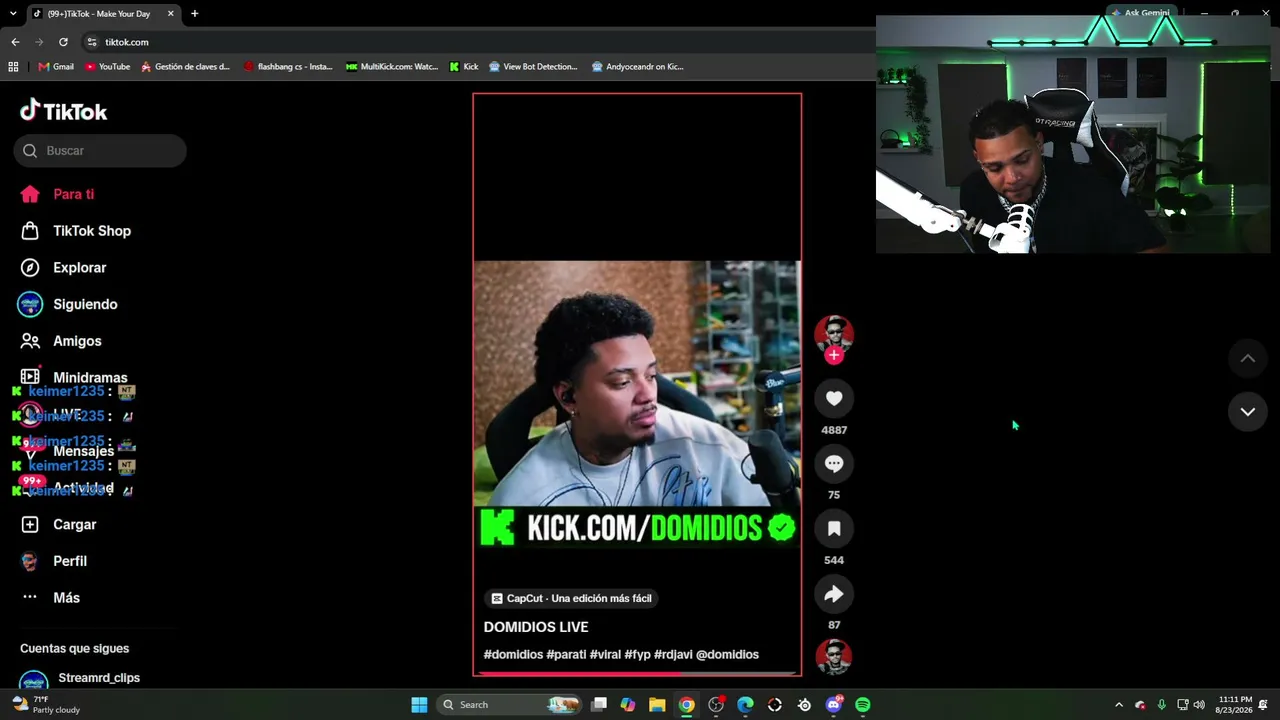This screenshot has width=1280, height=720.
Task: Open the Amigos page
Action: (x=77, y=341)
